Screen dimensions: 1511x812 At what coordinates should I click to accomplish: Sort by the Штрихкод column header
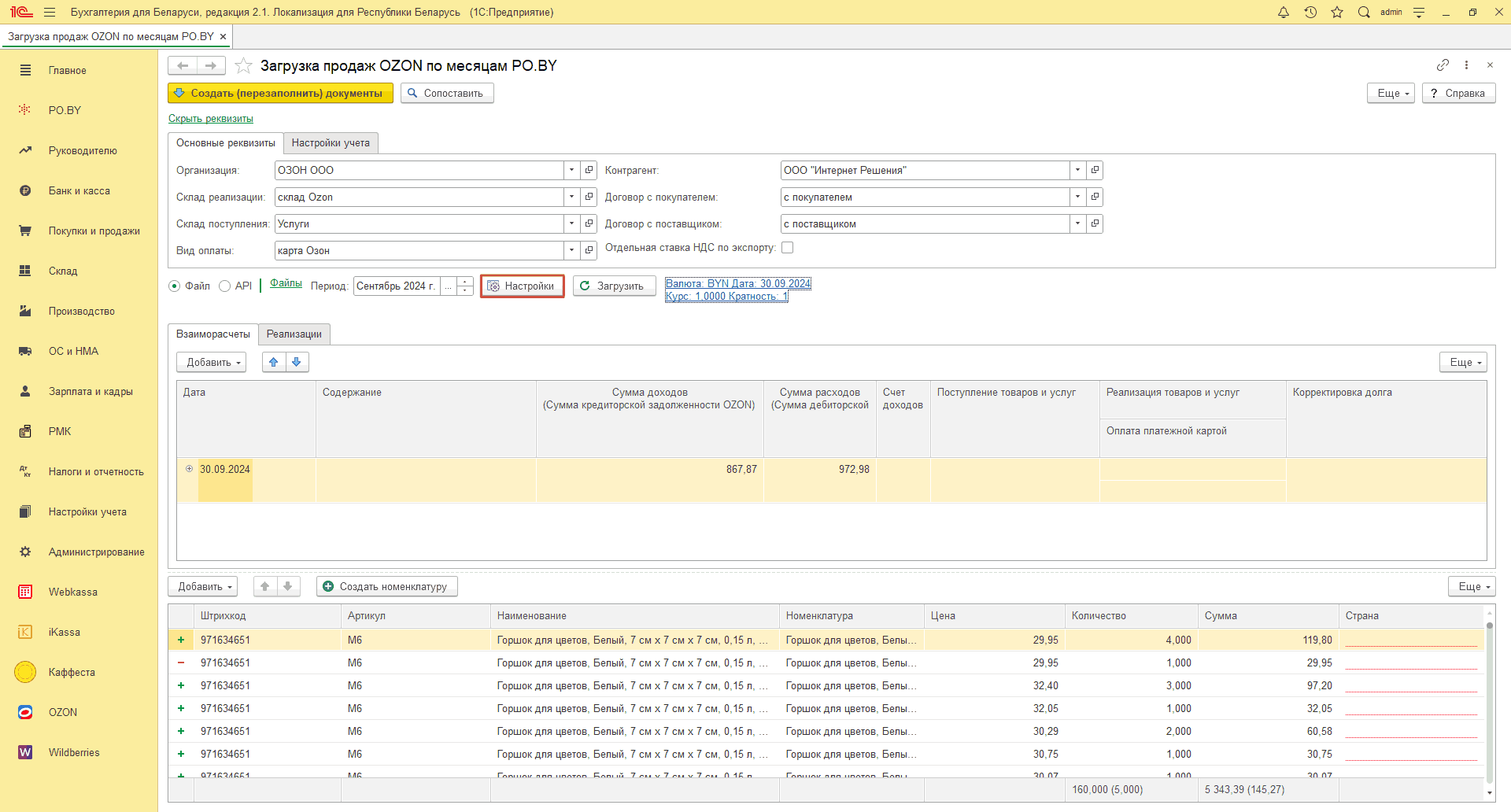tap(267, 615)
